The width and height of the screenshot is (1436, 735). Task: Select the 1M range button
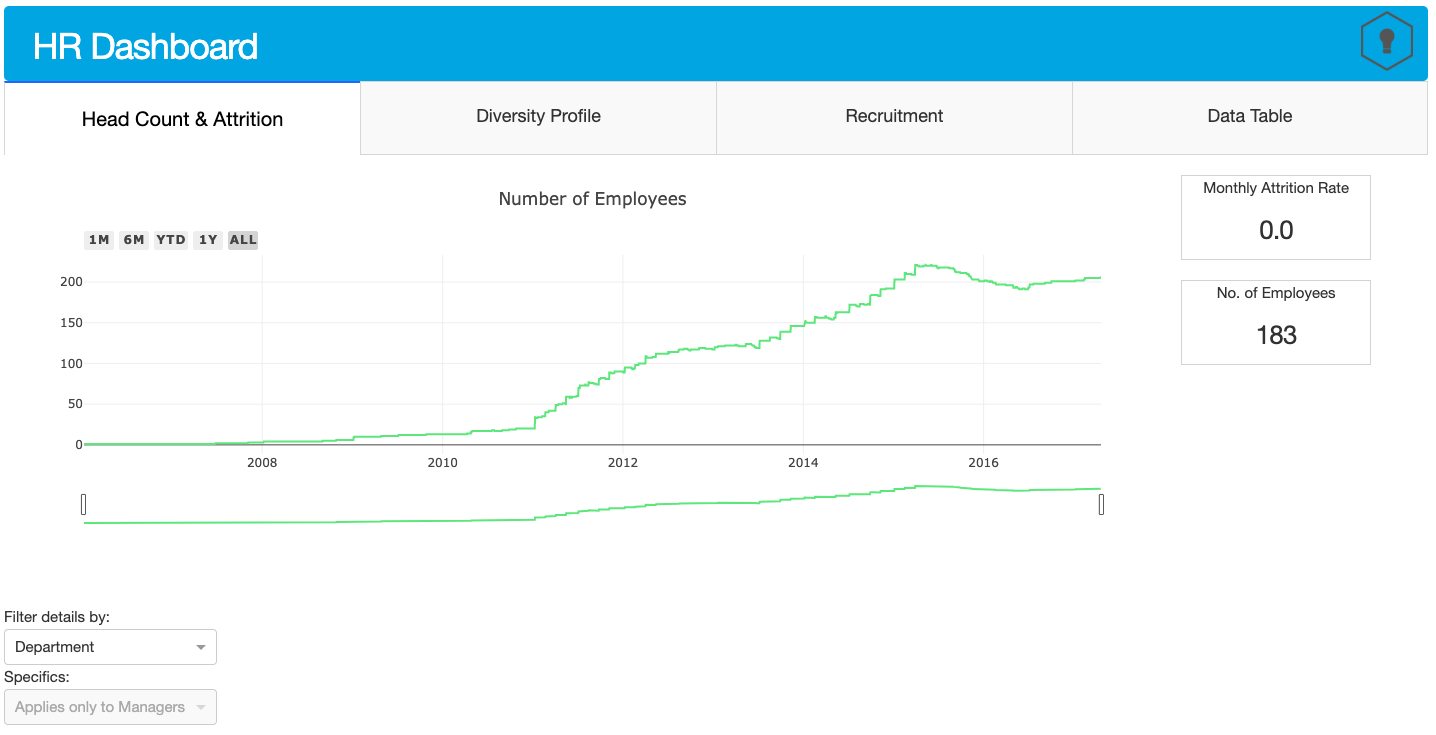(99, 240)
